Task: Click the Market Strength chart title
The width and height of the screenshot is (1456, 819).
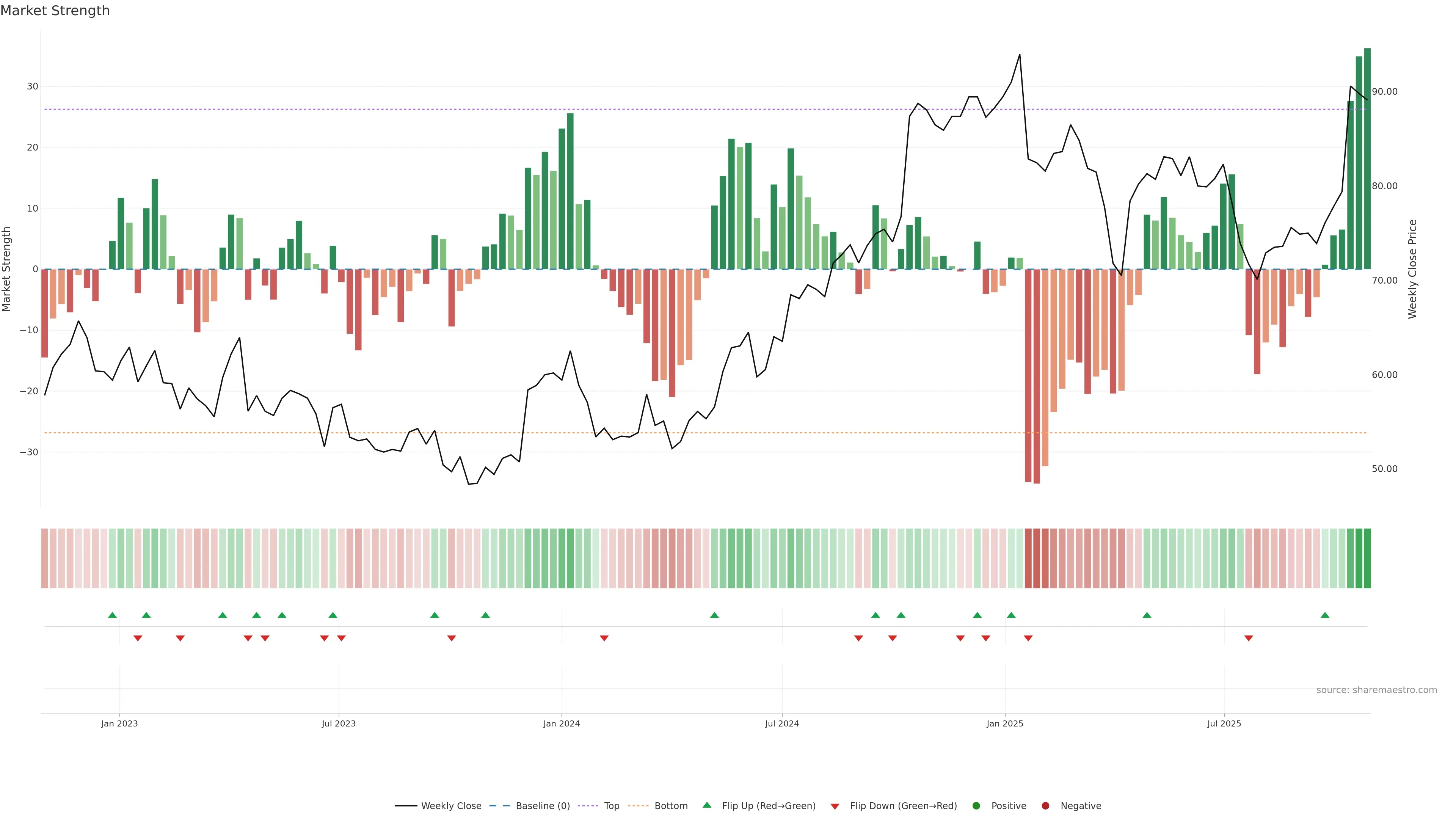Action: click(x=55, y=11)
